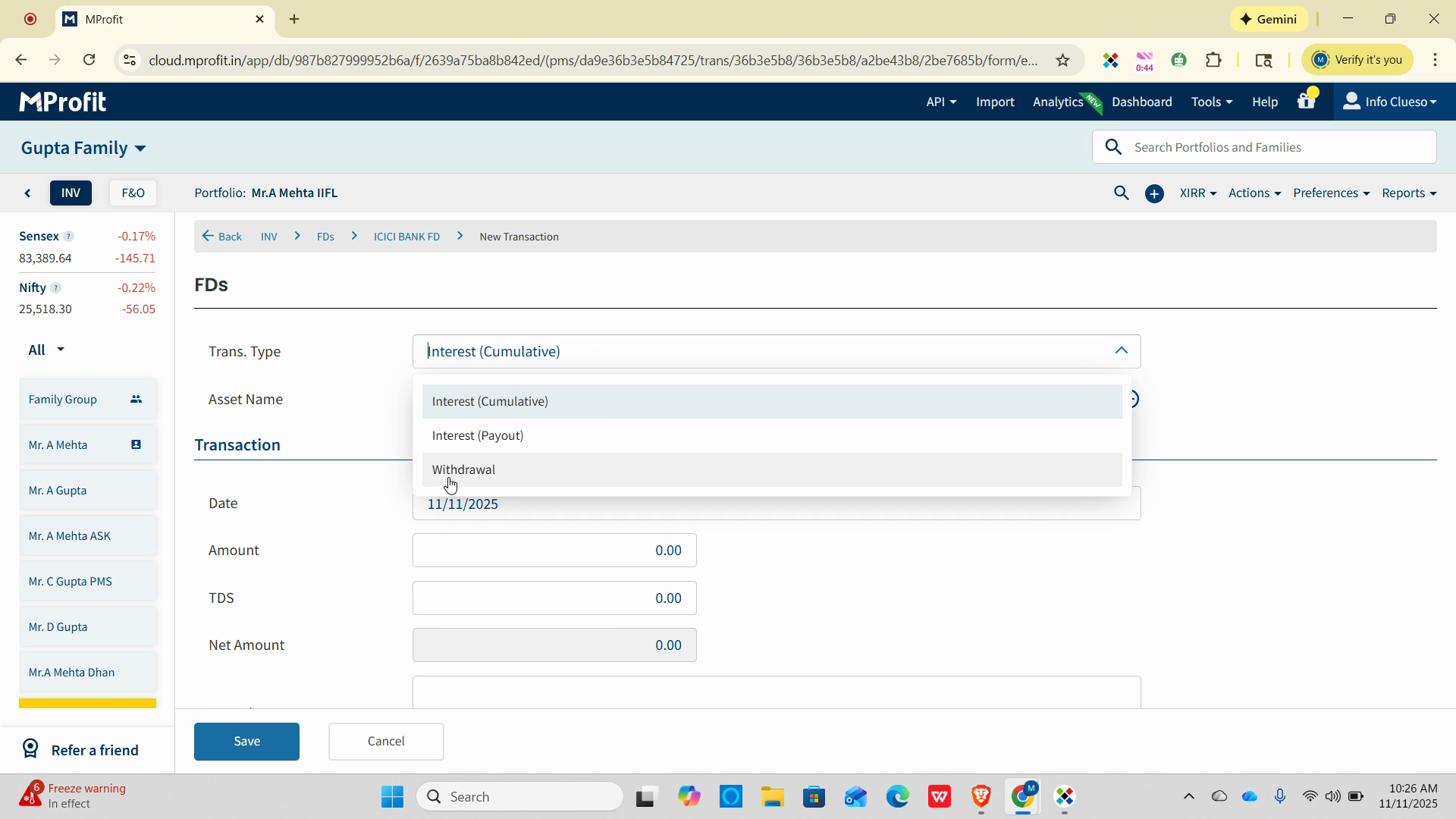This screenshot has width=1456, height=819.
Task: Switch to the F&O toggle
Action: [x=133, y=193]
